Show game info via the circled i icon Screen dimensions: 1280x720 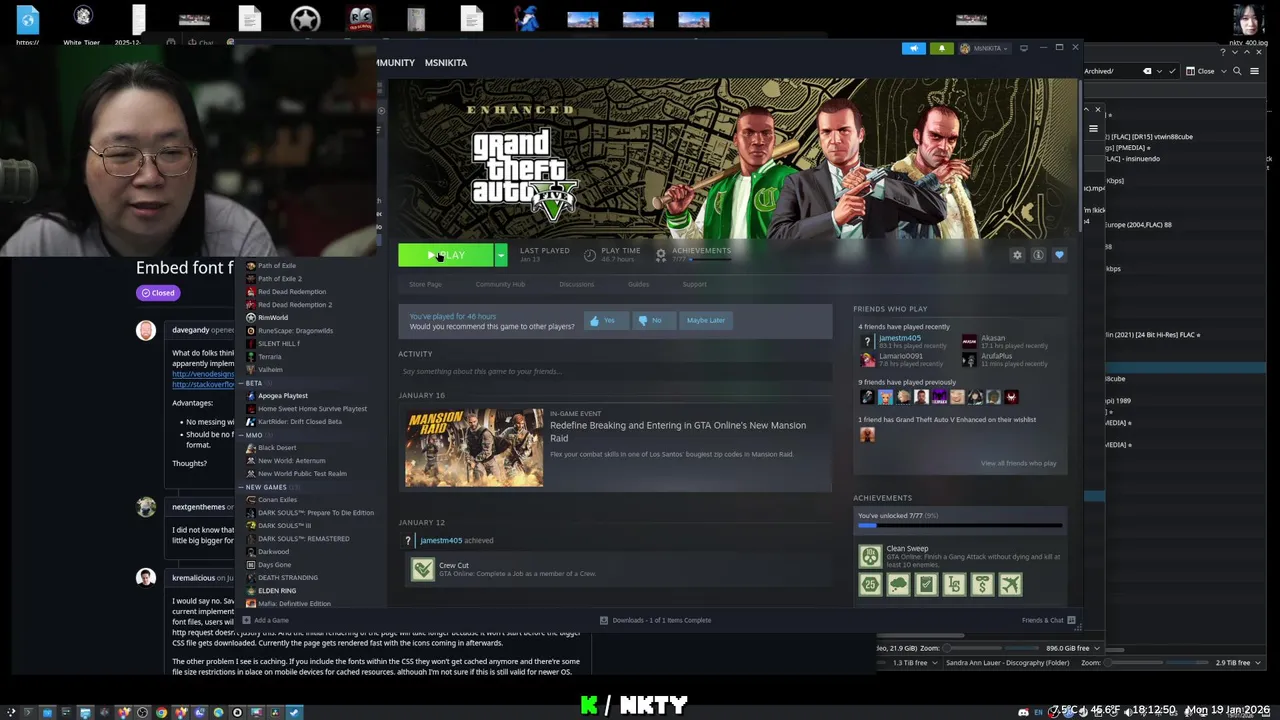[1038, 255]
